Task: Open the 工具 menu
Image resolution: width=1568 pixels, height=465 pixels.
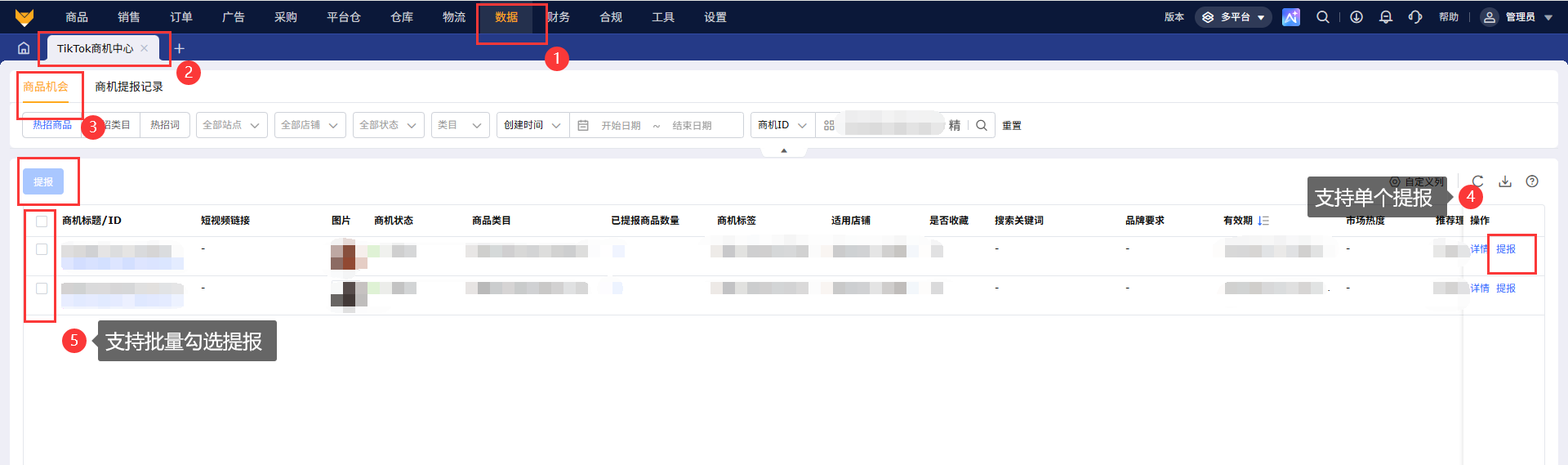Action: pos(663,17)
